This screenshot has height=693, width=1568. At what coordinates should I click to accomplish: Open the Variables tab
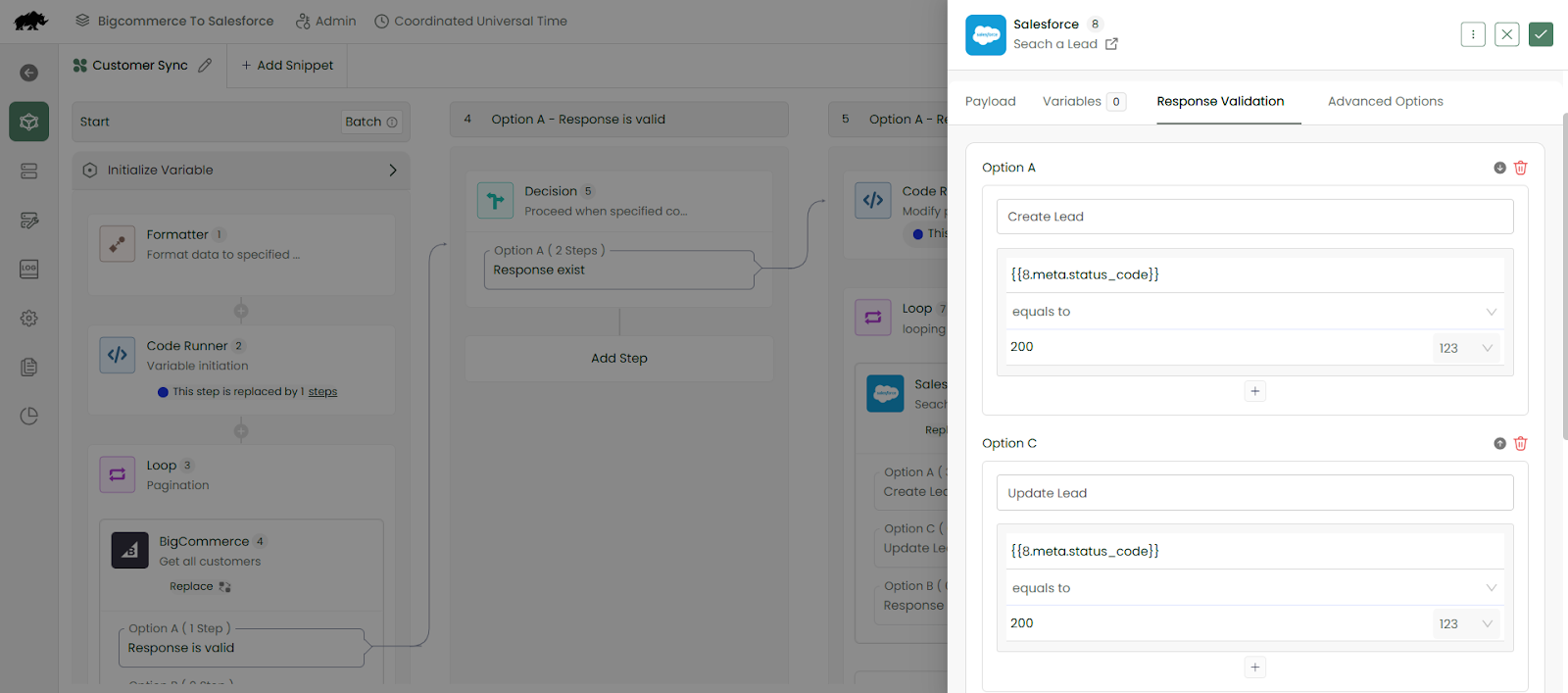[x=1072, y=102]
